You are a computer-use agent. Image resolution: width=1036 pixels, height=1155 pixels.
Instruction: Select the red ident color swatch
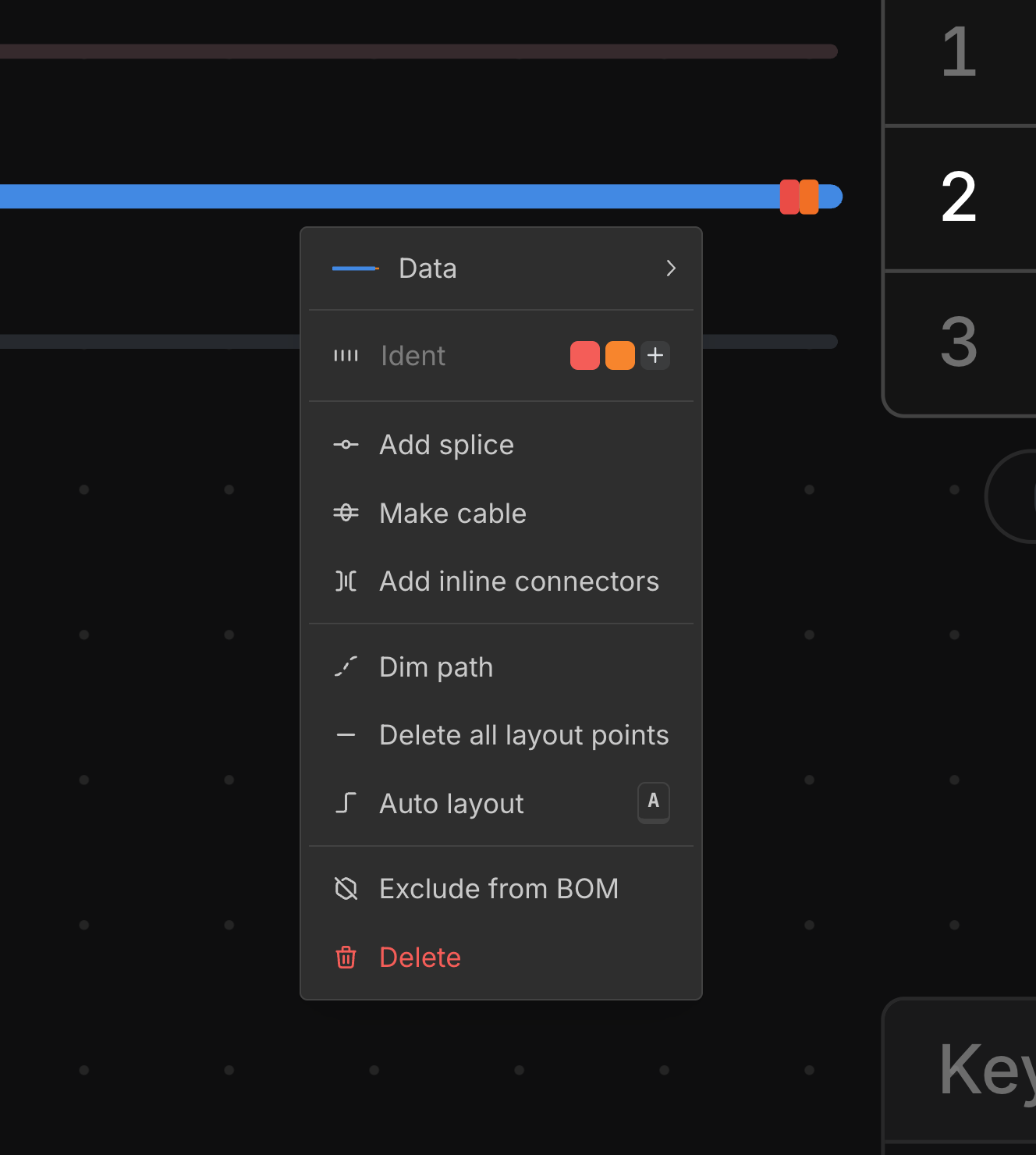point(585,356)
